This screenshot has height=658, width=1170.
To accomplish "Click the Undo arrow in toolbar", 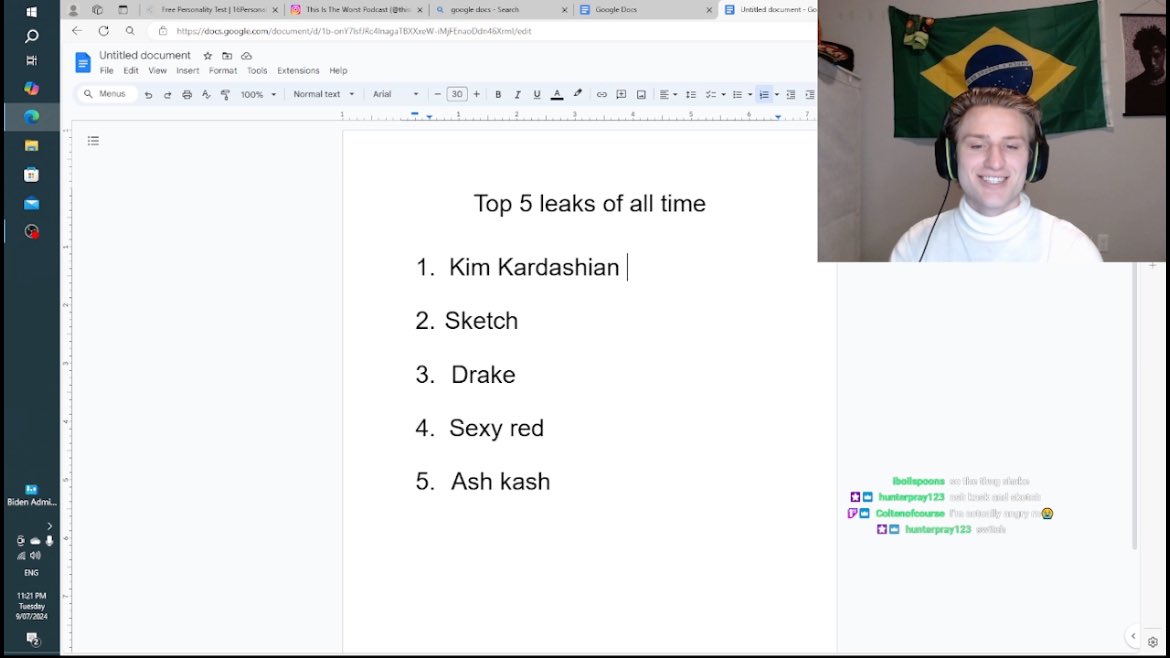I will [x=148, y=95].
